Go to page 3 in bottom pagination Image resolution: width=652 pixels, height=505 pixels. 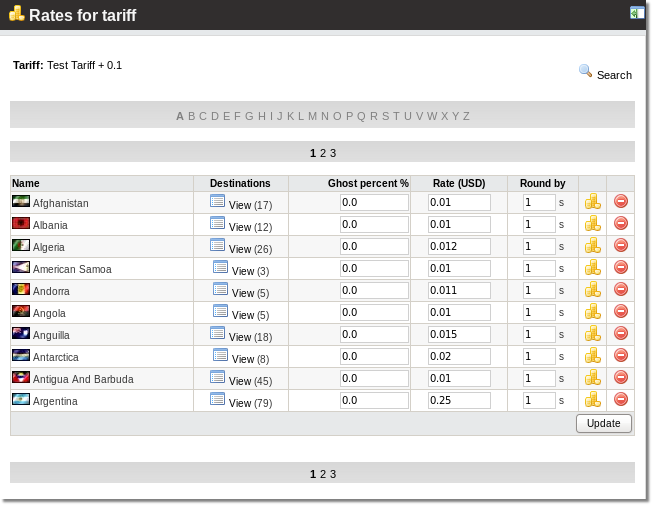click(x=333, y=474)
